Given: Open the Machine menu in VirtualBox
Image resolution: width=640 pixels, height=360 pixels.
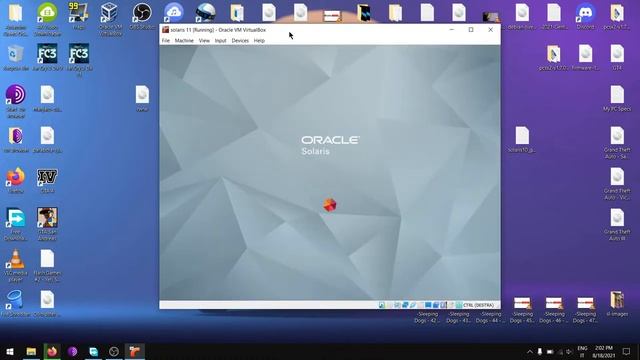Looking at the screenshot, I should click(x=184, y=41).
